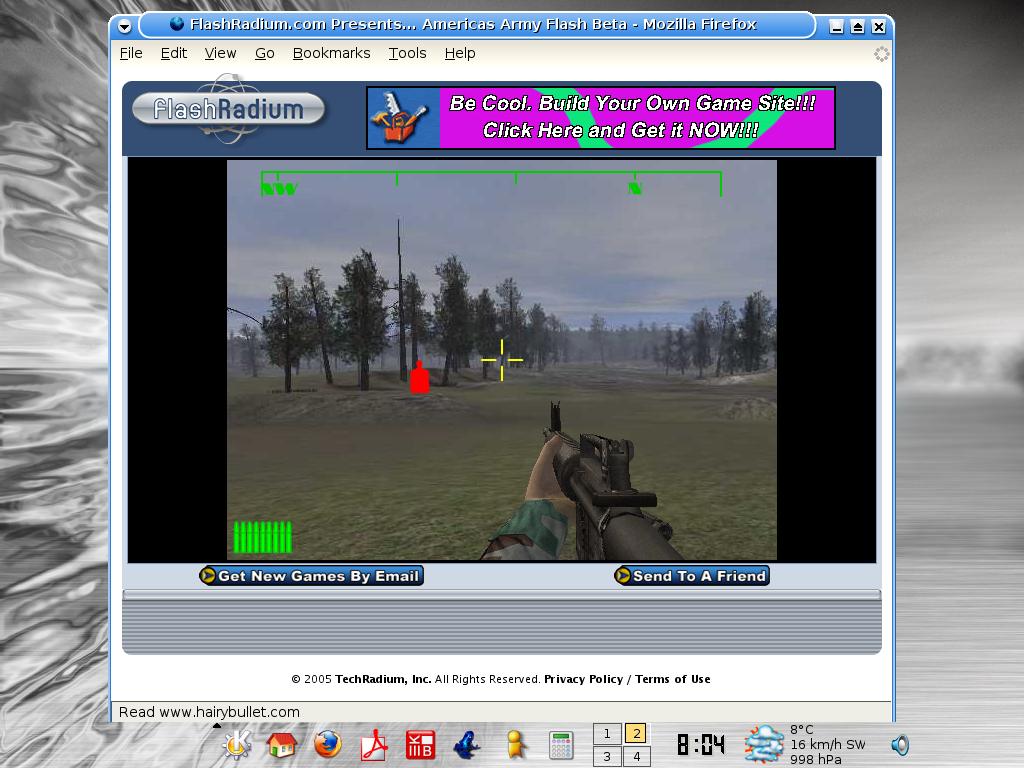Viewport: 1024px width, 768px height.
Task: Click Send To A Friend button
Action: pyautogui.click(x=692, y=575)
